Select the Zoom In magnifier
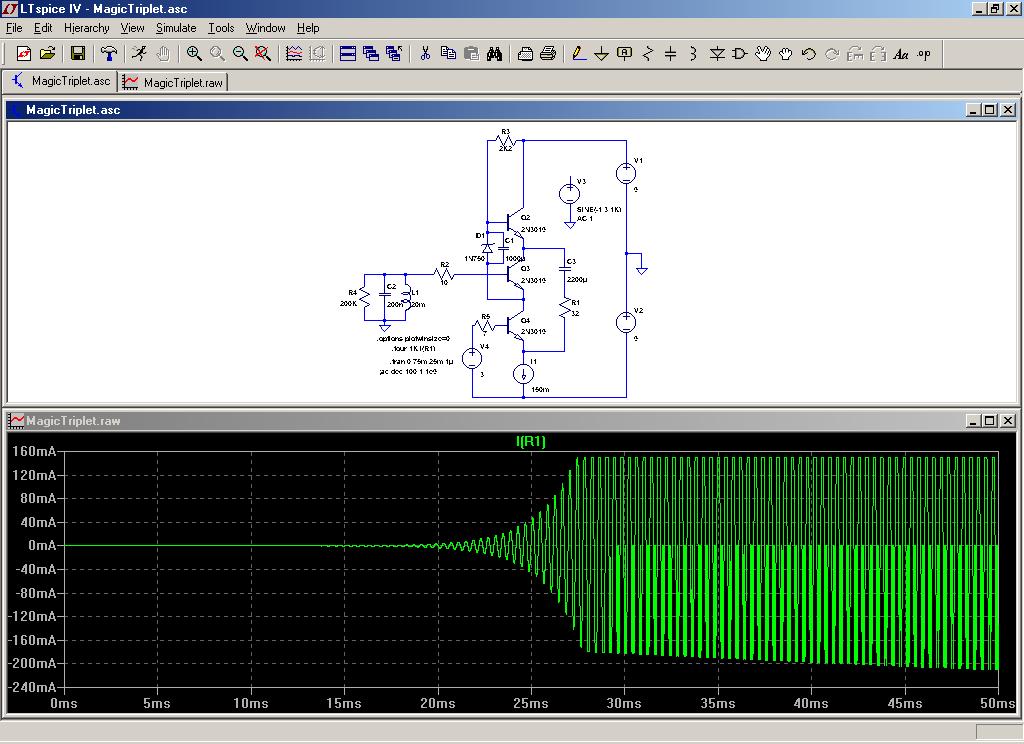This screenshot has width=1024, height=744. pos(194,54)
